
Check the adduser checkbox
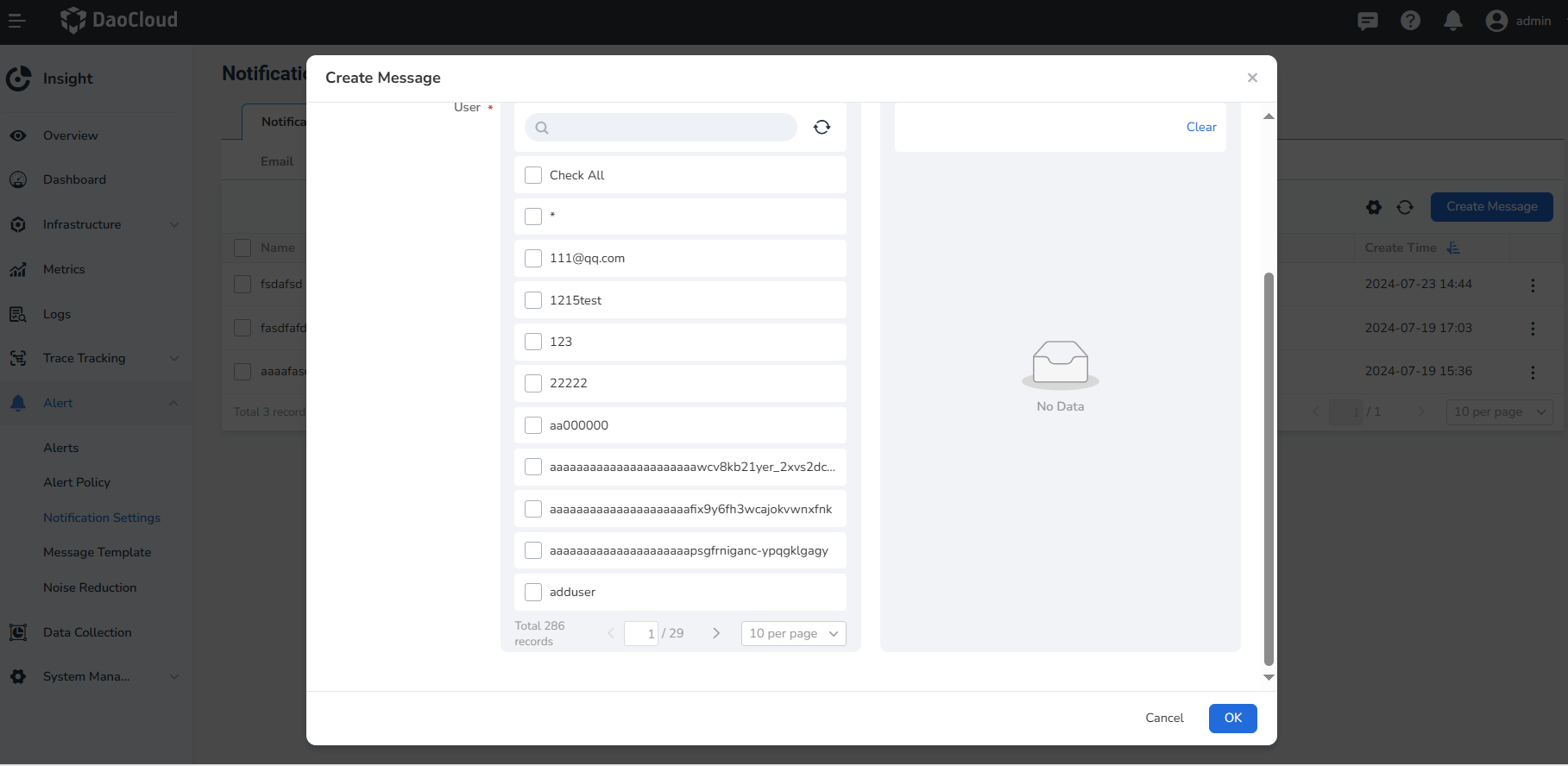pyautogui.click(x=533, y=592)
